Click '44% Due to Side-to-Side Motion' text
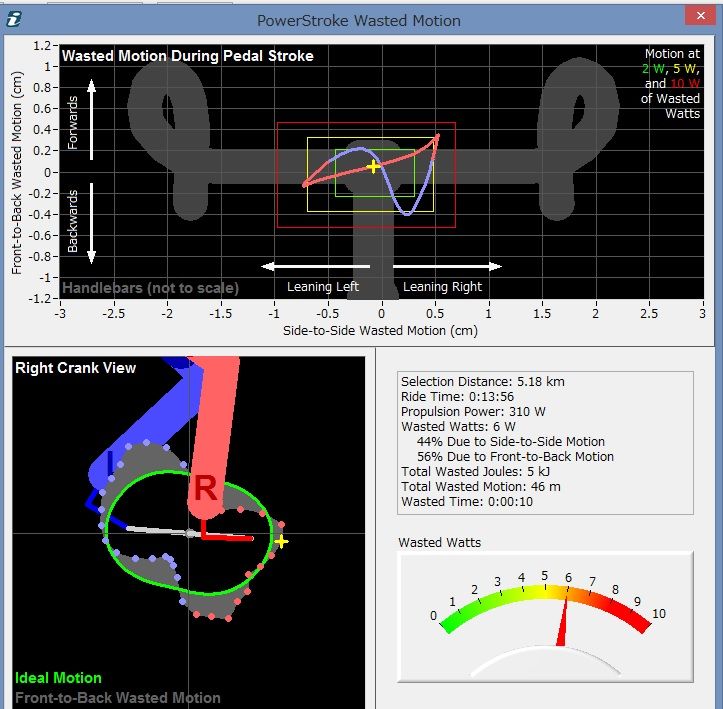Image resolution: width=723 pixels, height=709 pixels. point(510,442)
